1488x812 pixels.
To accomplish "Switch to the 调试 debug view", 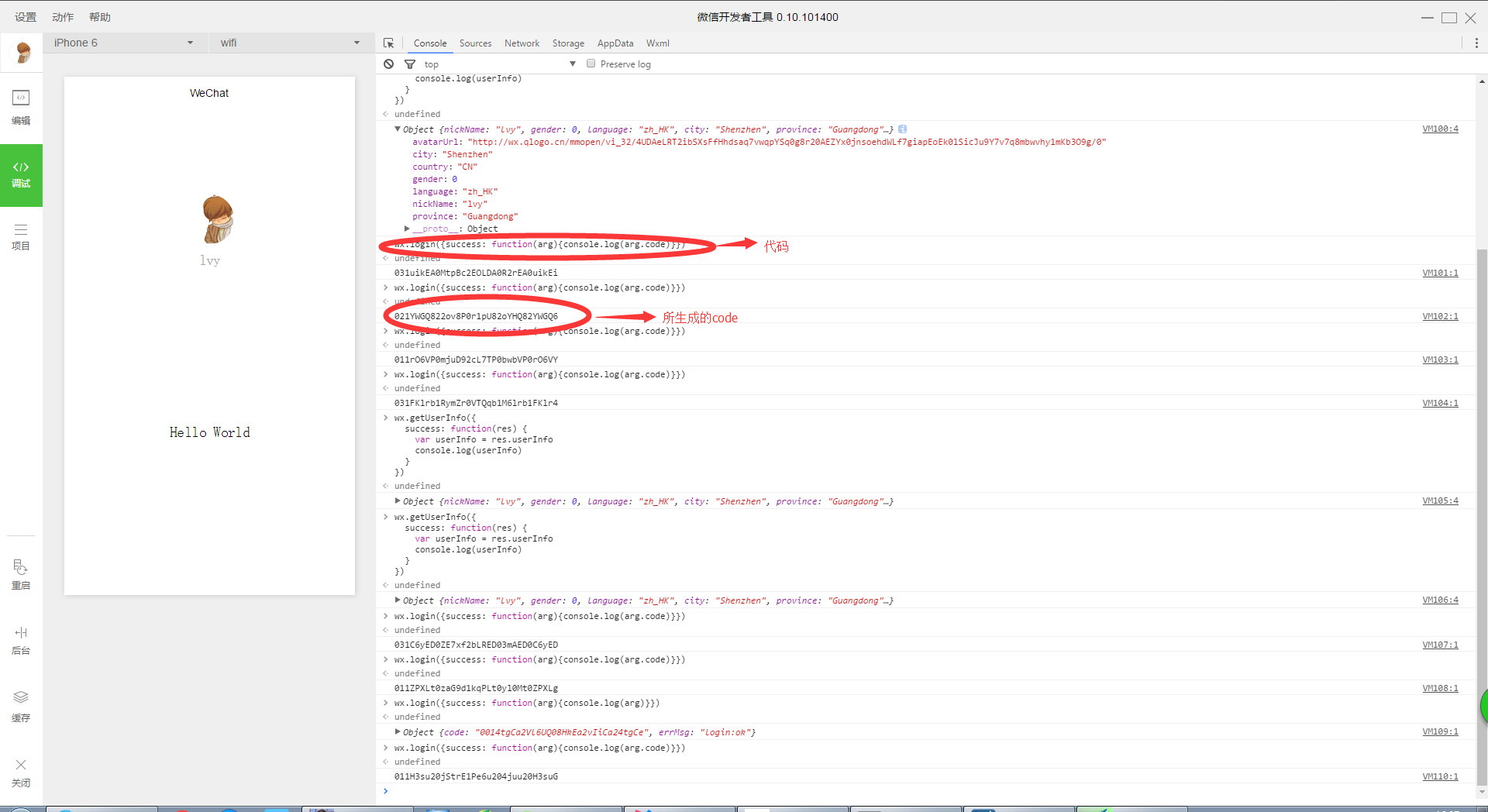I will click(x=21, y=174).
